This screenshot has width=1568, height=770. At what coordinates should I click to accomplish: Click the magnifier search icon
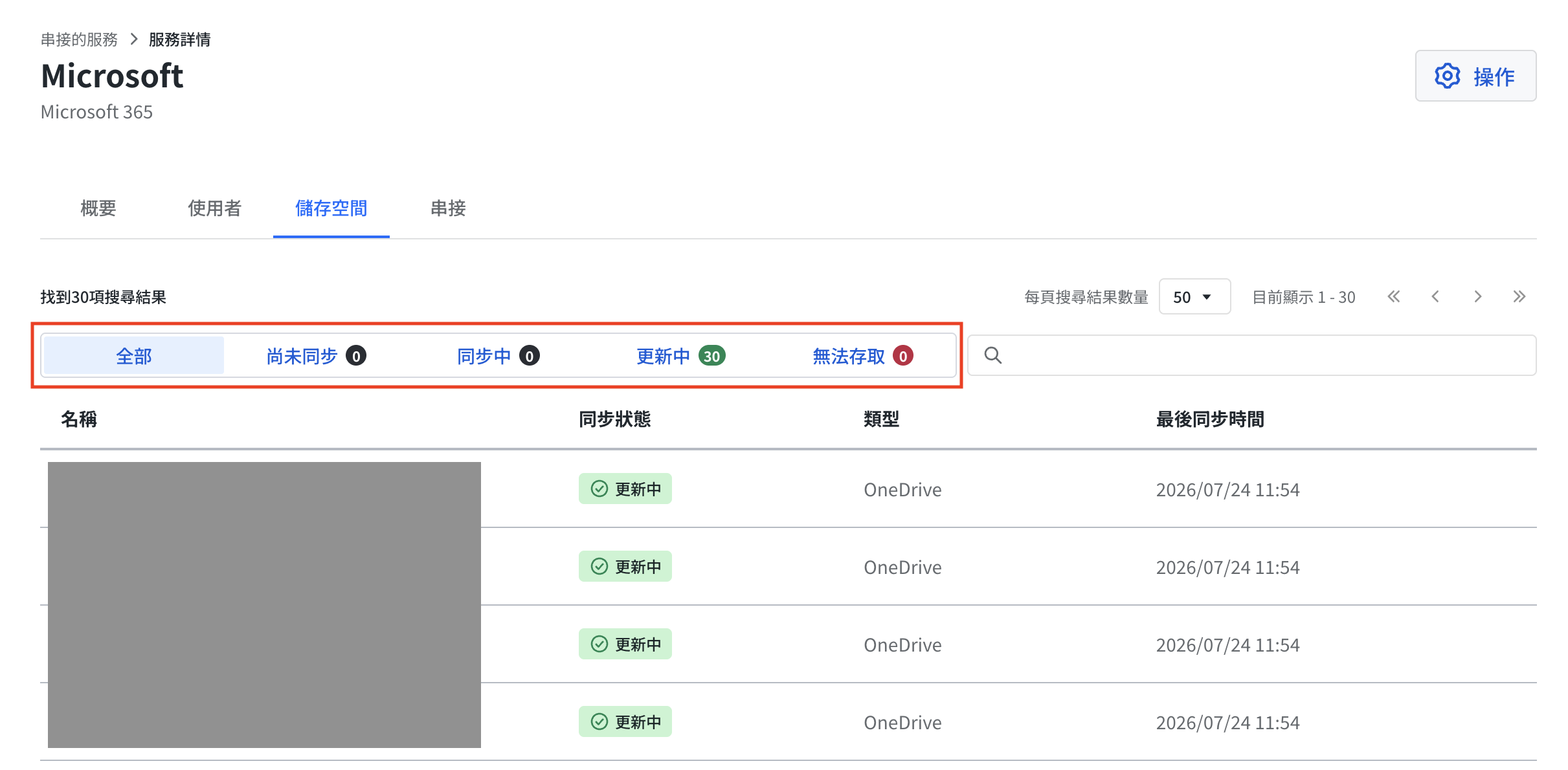992,355
